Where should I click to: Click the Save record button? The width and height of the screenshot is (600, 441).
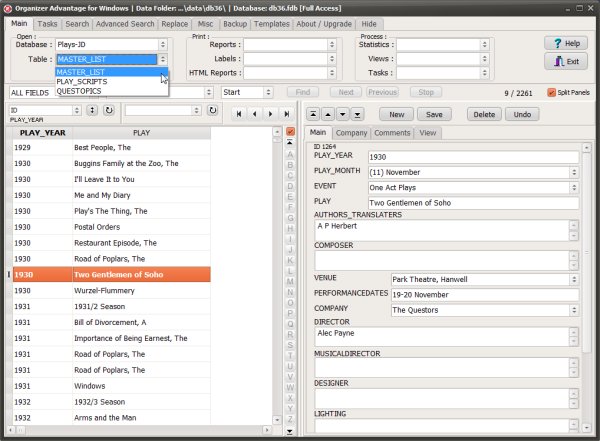(x=434, y=114)
